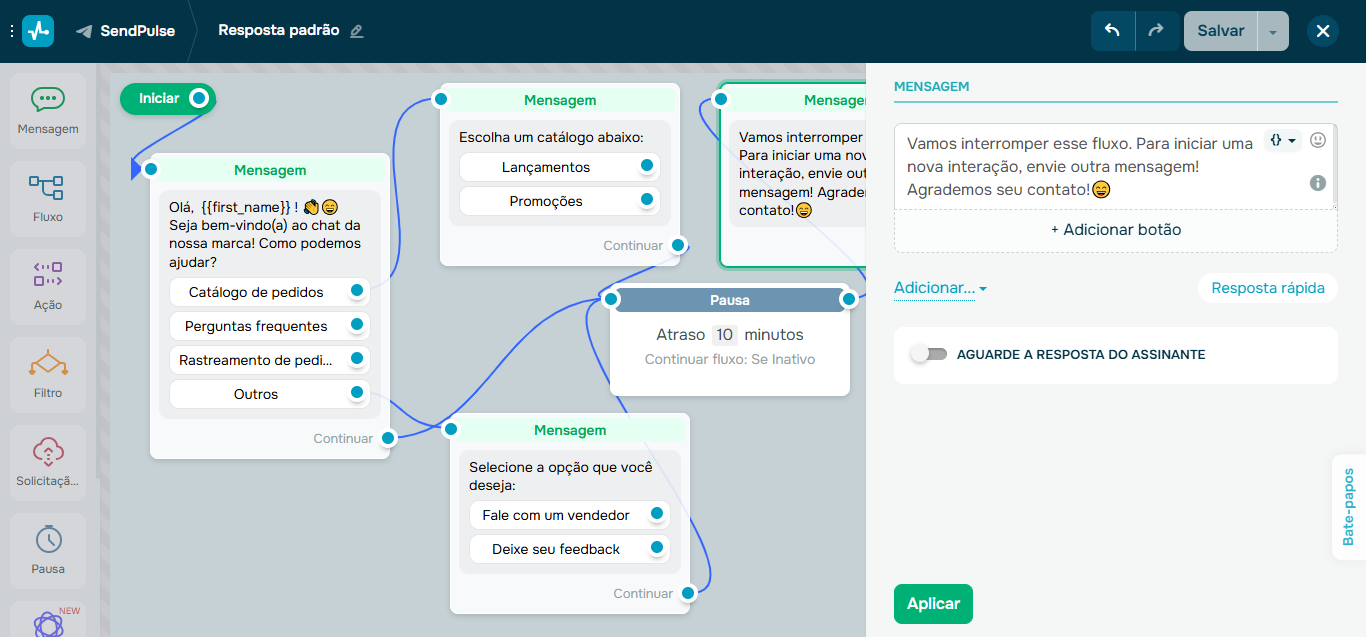The height and width of the screenshot is (637, 1366).
Task: Add a Solicitação API block from sidebar
Action: point(48,461)
